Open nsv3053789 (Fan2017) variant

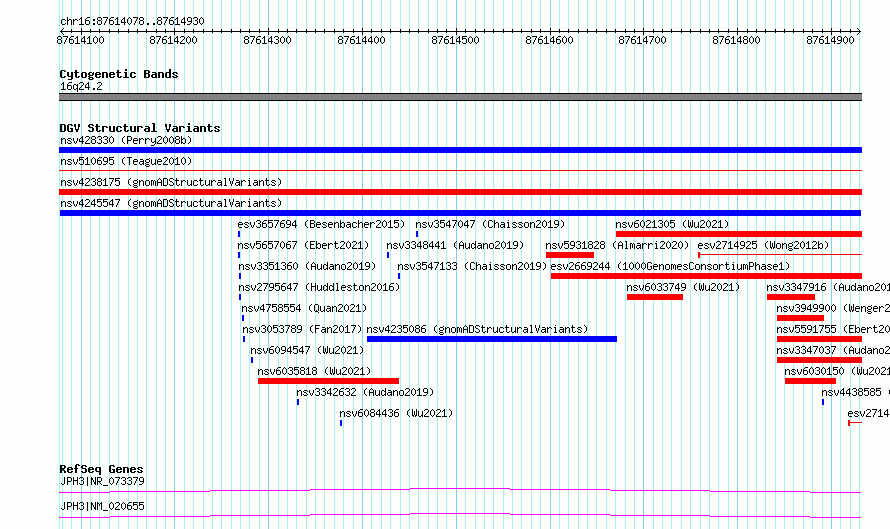[x=302, y=329]
